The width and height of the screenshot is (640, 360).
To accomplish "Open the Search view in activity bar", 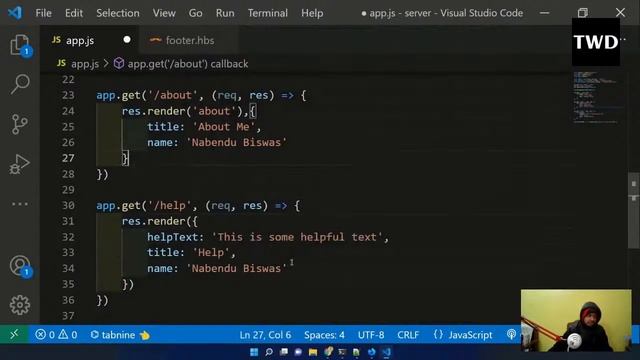I will click(x=20, y=84).
